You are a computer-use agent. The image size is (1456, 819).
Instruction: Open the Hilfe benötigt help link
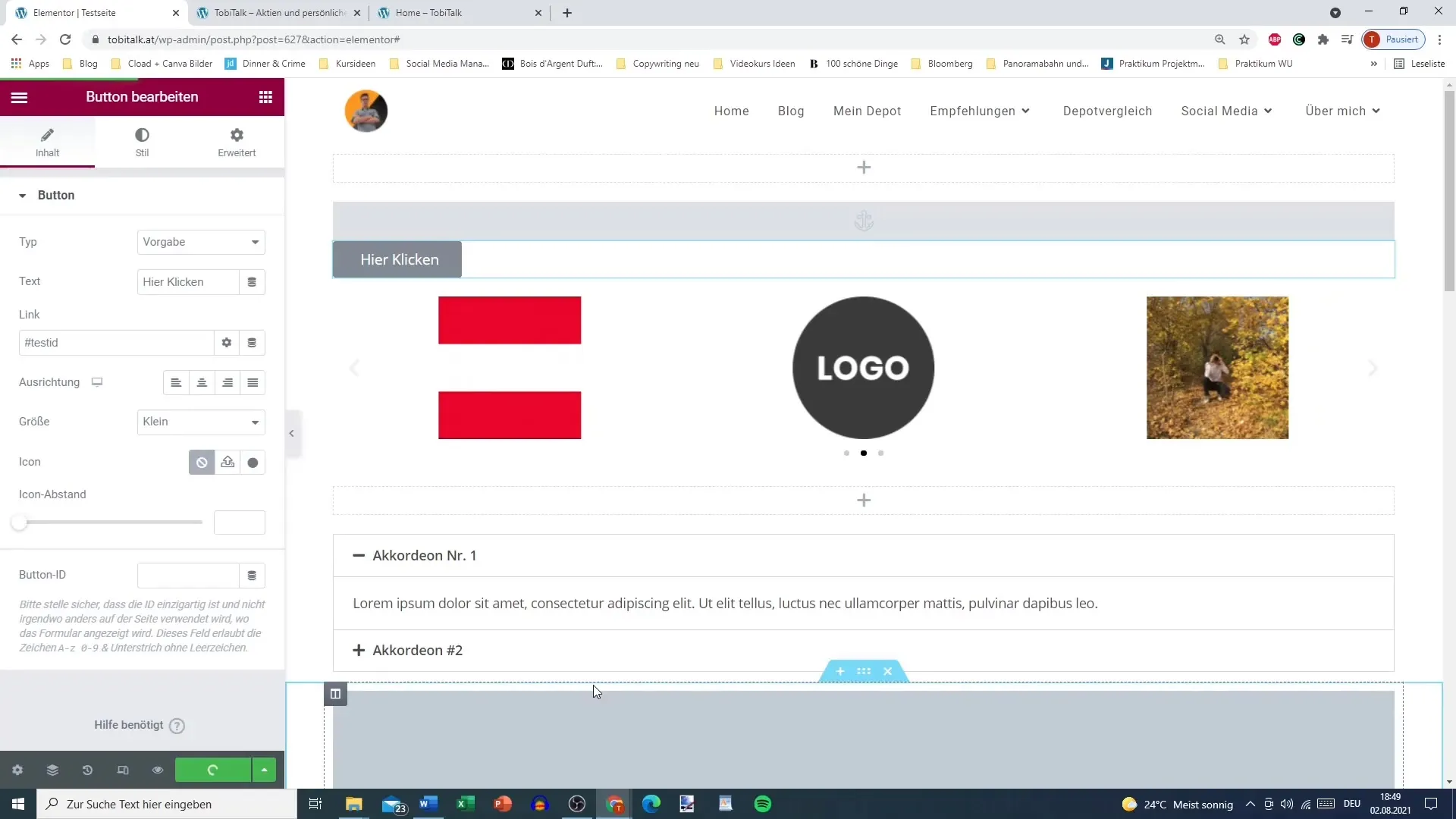coord(140,726)
